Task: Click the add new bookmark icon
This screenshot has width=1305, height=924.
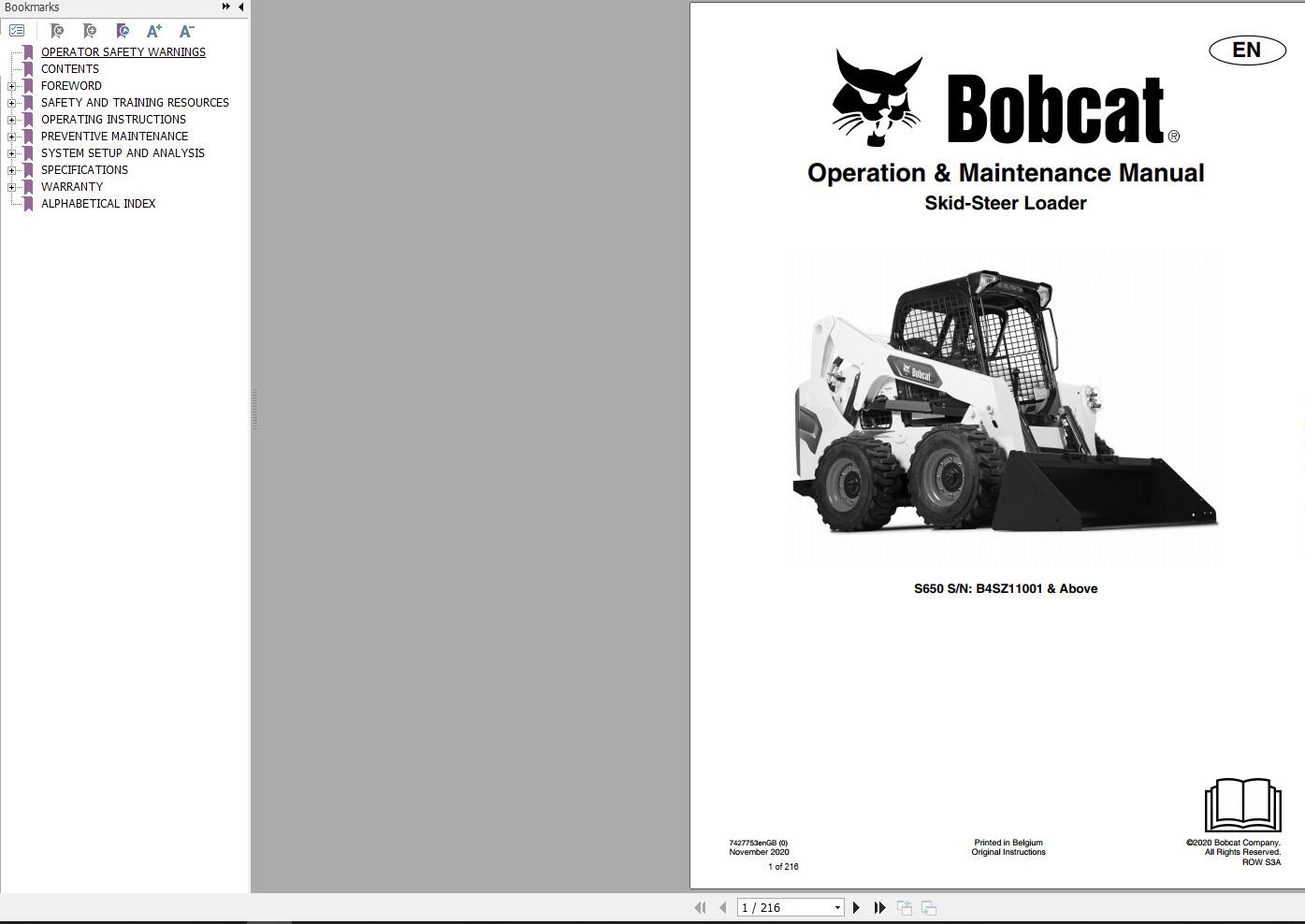Action: click(90, 31)
